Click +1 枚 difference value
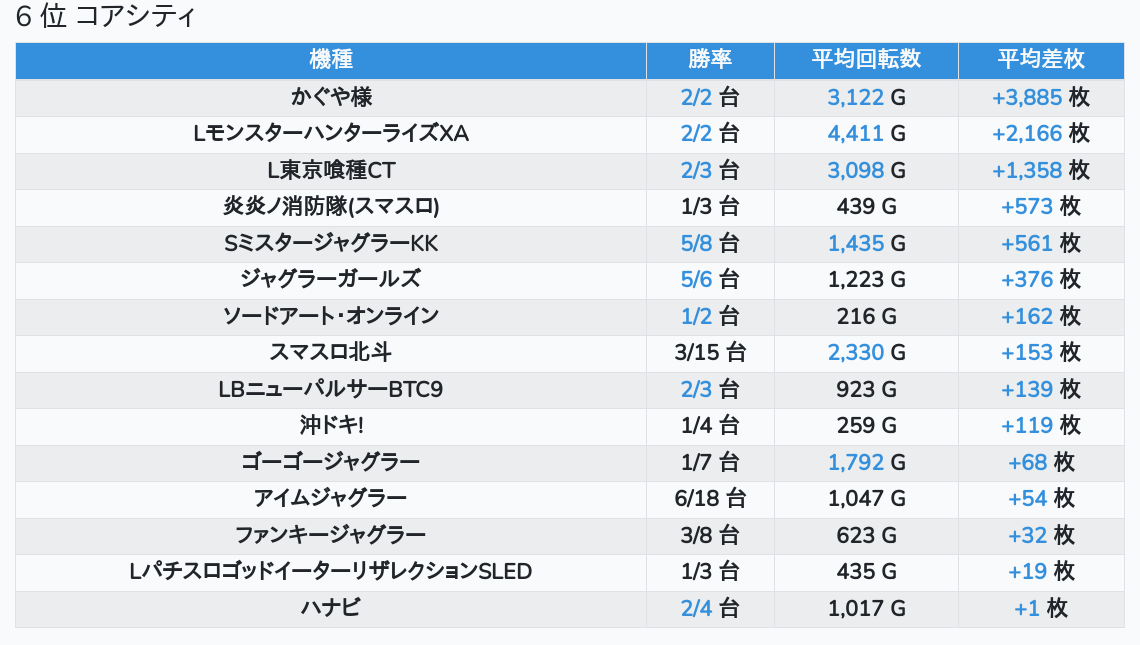Screen dimensions: 1140x645 pos(1040,608)
